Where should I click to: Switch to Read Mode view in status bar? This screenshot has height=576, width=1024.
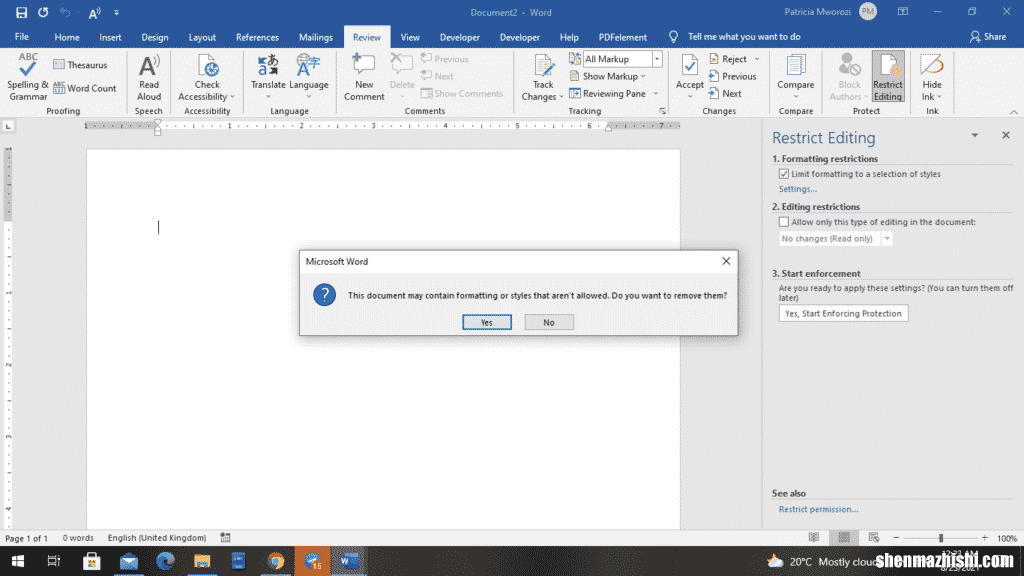814,537
